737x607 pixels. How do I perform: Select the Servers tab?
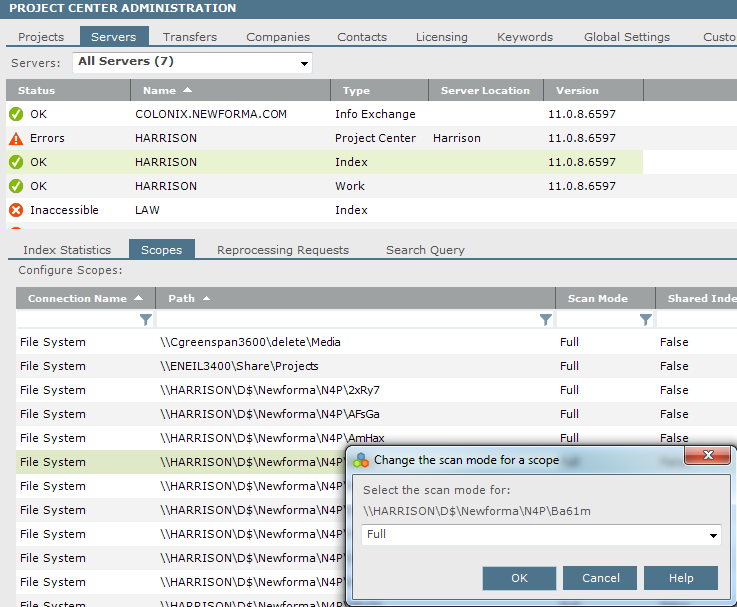coord(114,37)
